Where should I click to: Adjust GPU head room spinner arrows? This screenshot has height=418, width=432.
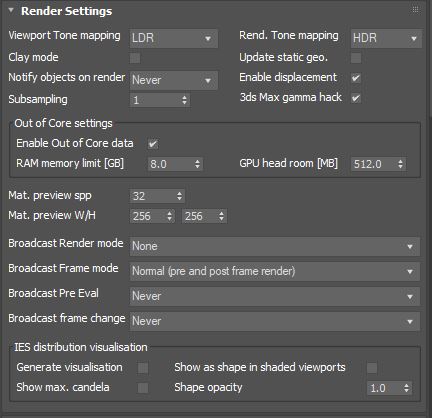[x=400, y=164]
